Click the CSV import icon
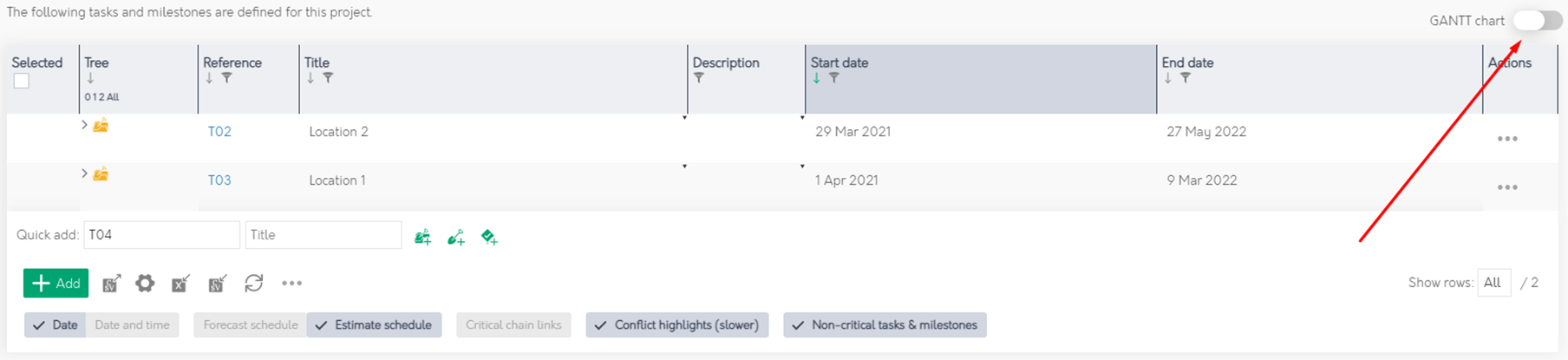1568x360 pixels. (217, 284)
